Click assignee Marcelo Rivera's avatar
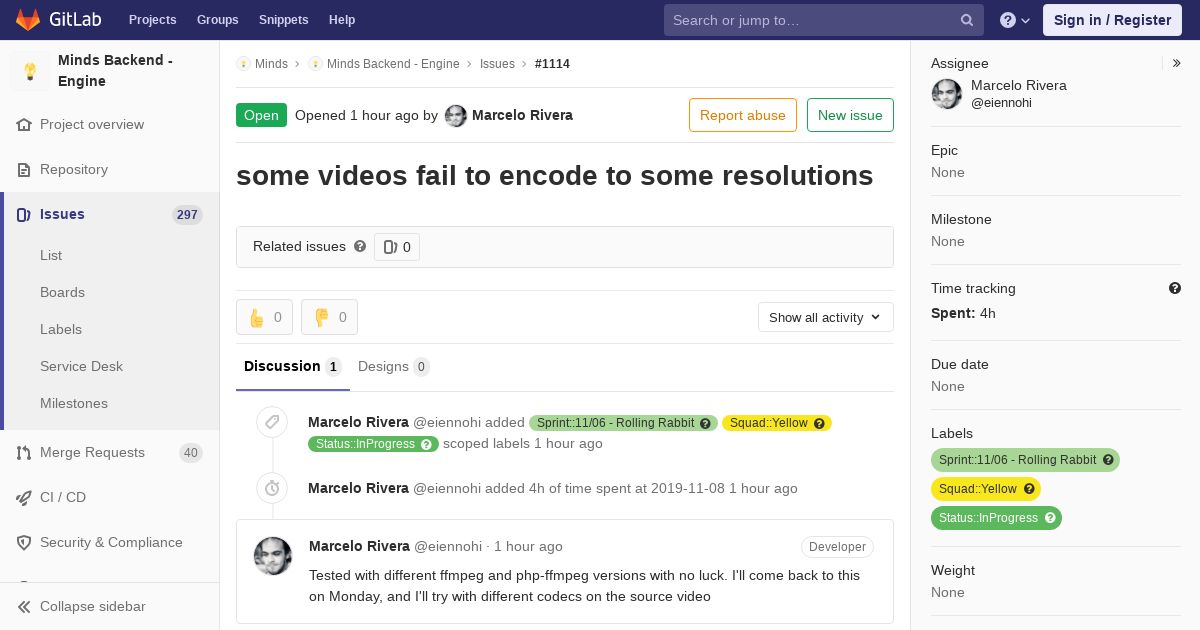The image size is (1200, 630). (x=947, y=94)
